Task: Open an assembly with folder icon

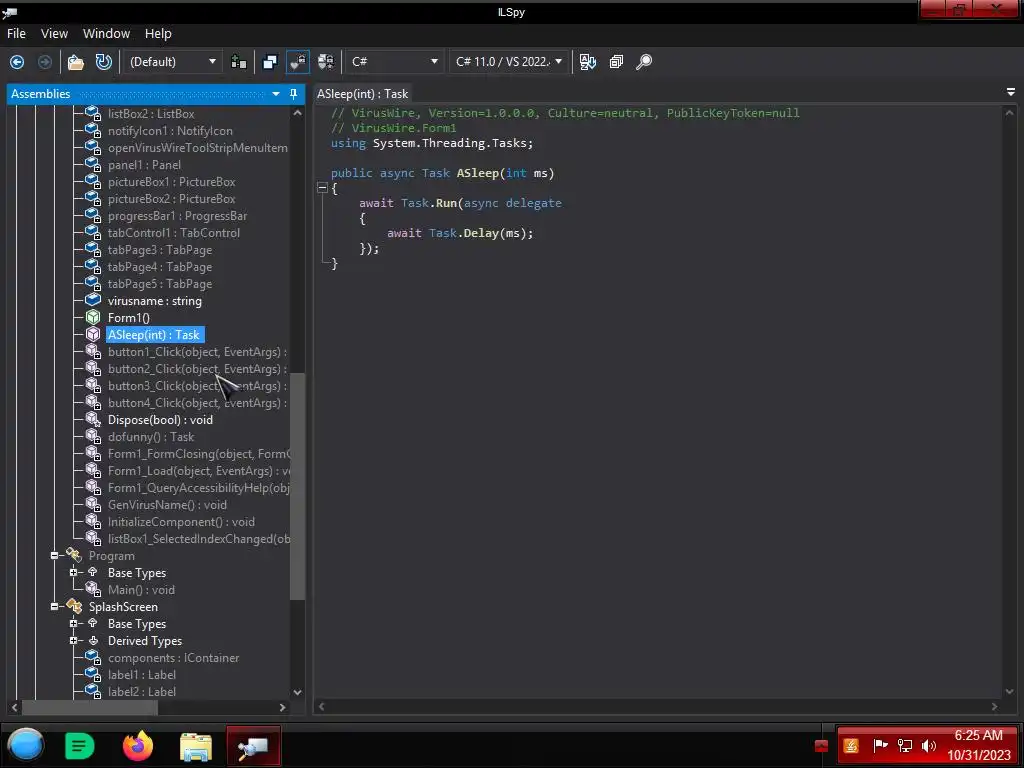Action: click(x=76, y=62)
